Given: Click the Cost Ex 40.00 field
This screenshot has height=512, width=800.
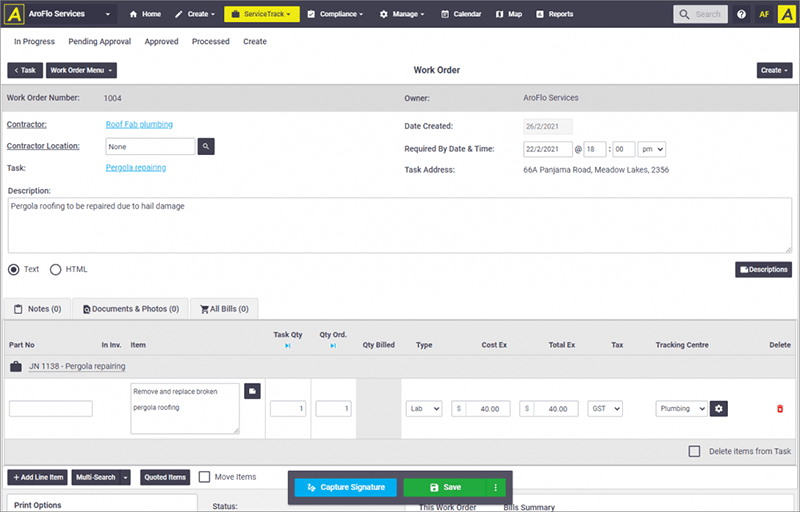Looking at the screenshot, I should click(481, 408).
